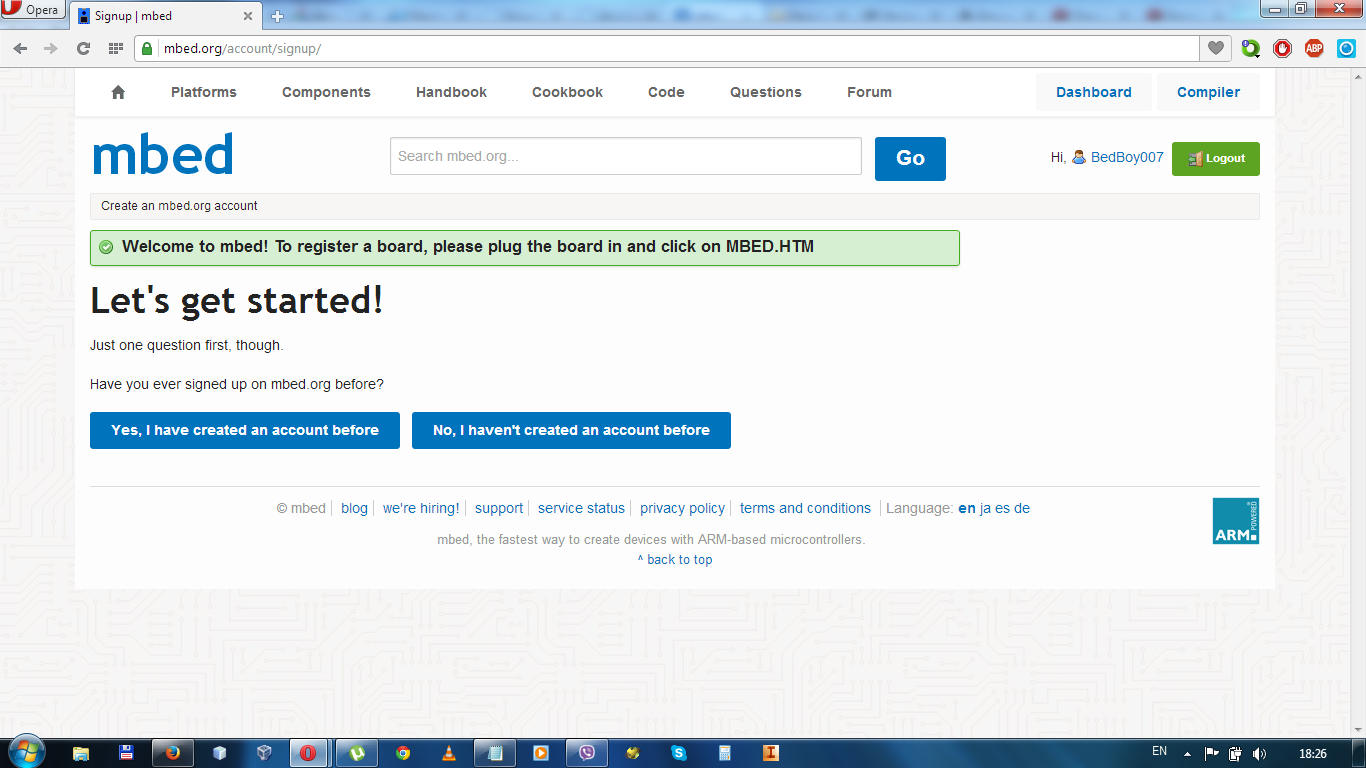
Task: Launch Chrome from the taskbar
Action: click(403, 753)
